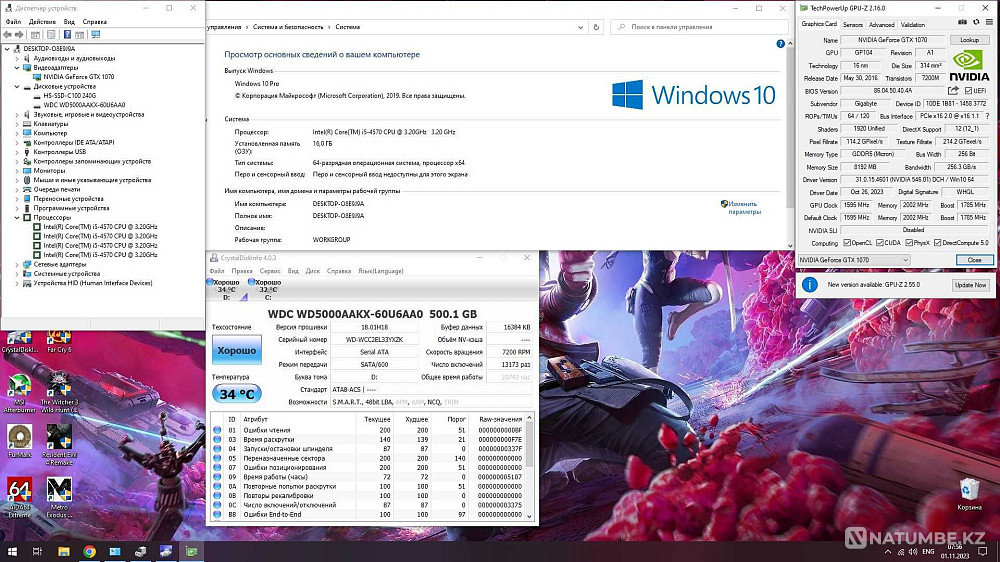Click the scan for hardware monitor icon in Device Manager toolbar
Screen dimensions: 1000x562
coord(96,34)
